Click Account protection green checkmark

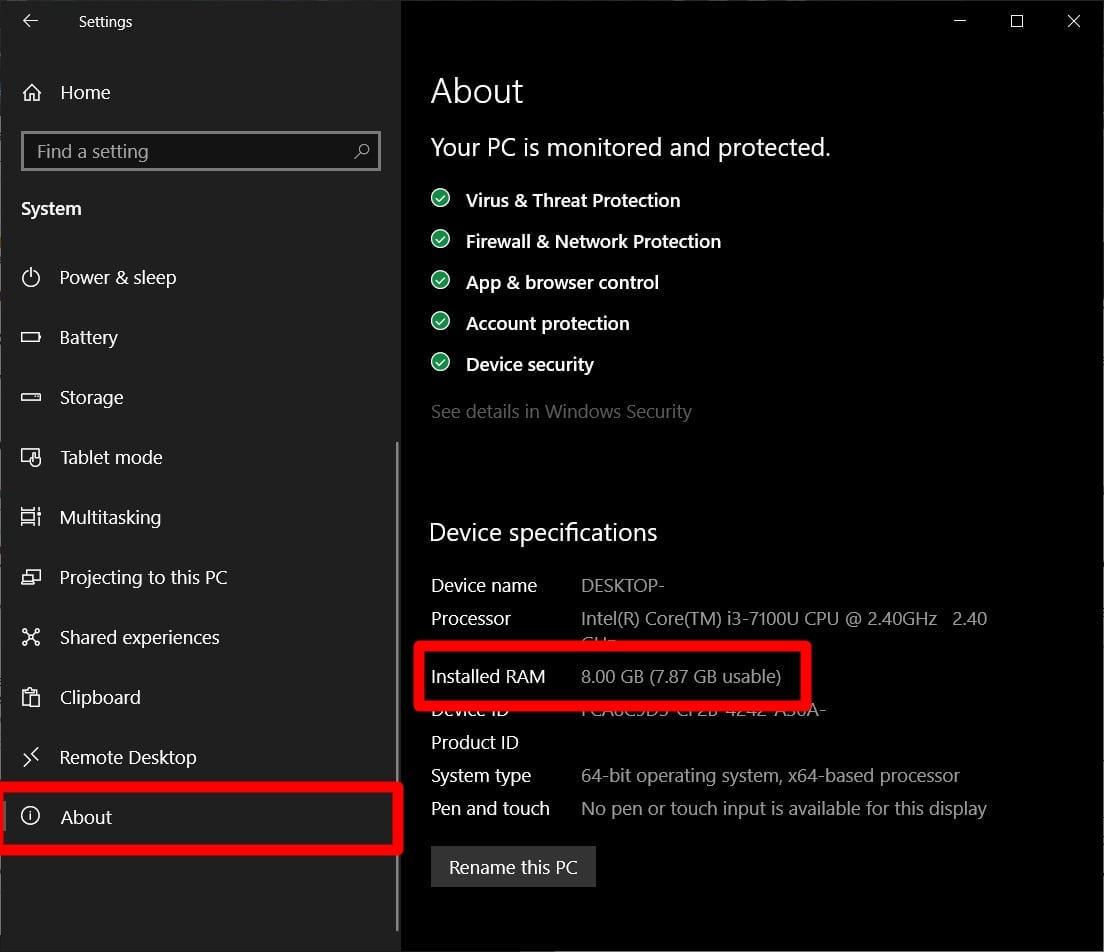[441, 321]
